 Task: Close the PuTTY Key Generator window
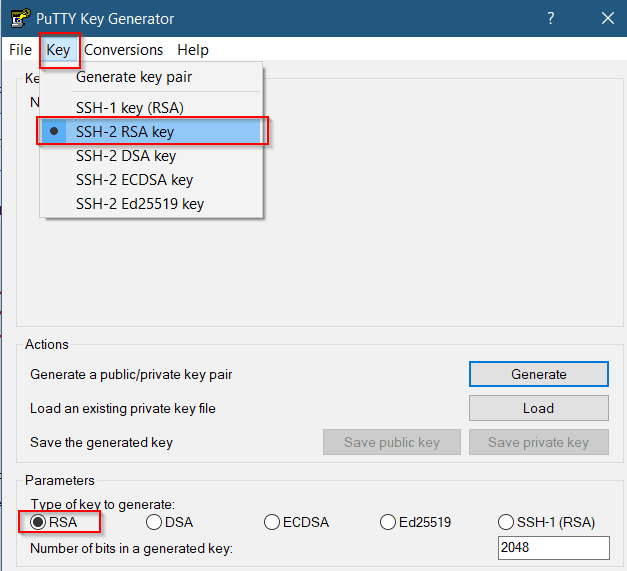pos(608,18)
